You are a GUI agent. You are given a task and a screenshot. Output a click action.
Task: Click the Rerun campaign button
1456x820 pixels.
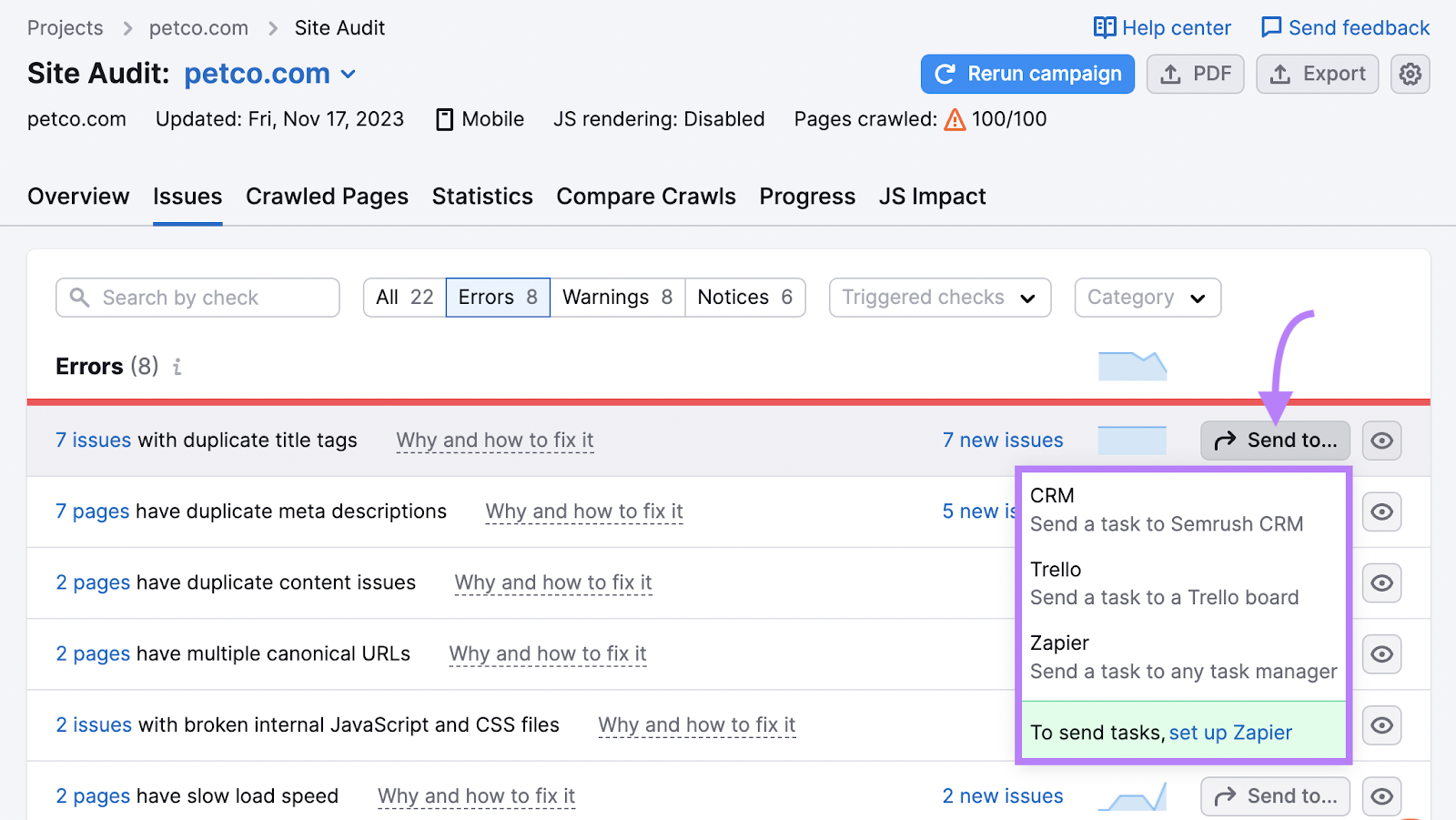(1026, 74)
